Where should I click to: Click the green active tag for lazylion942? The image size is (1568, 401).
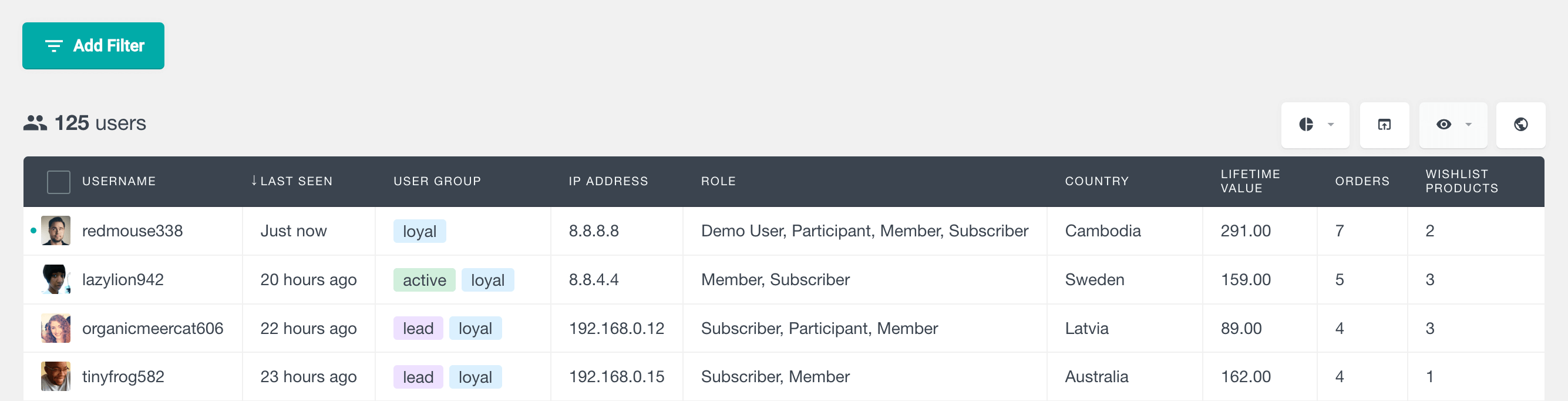coord(423,280)
